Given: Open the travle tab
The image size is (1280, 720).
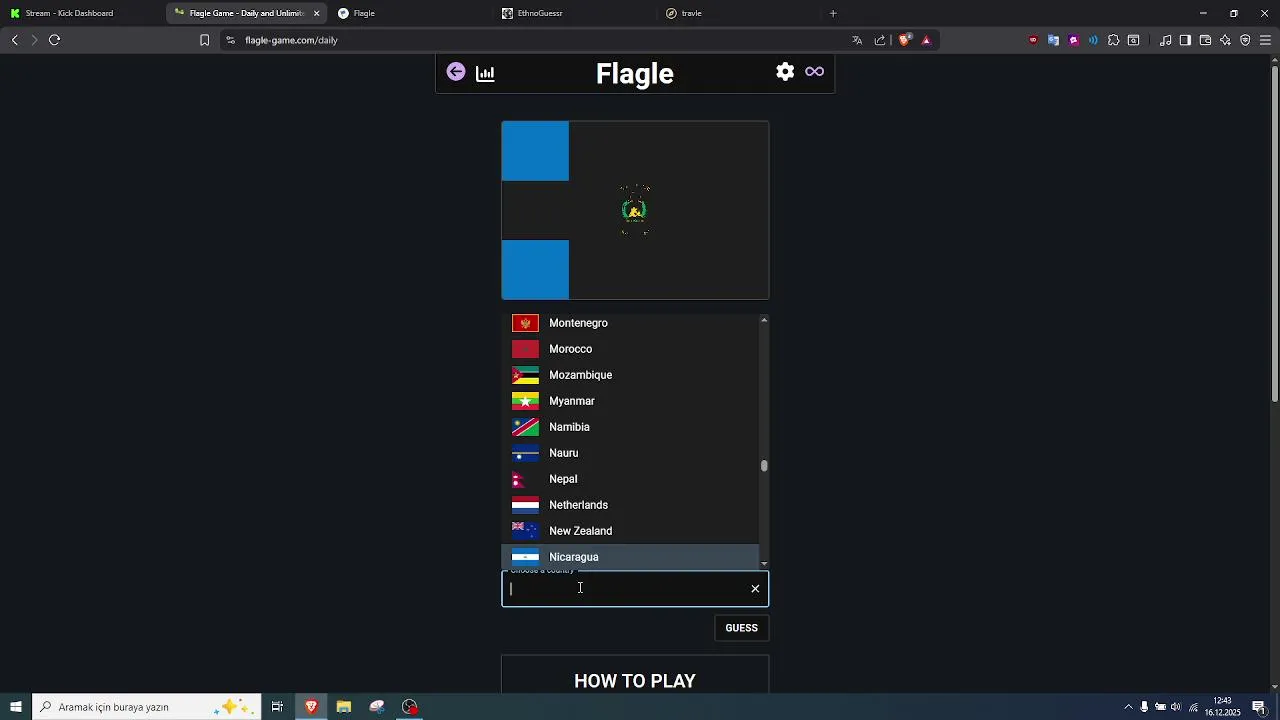Looking at the screenshot, I should pos(738,13).
